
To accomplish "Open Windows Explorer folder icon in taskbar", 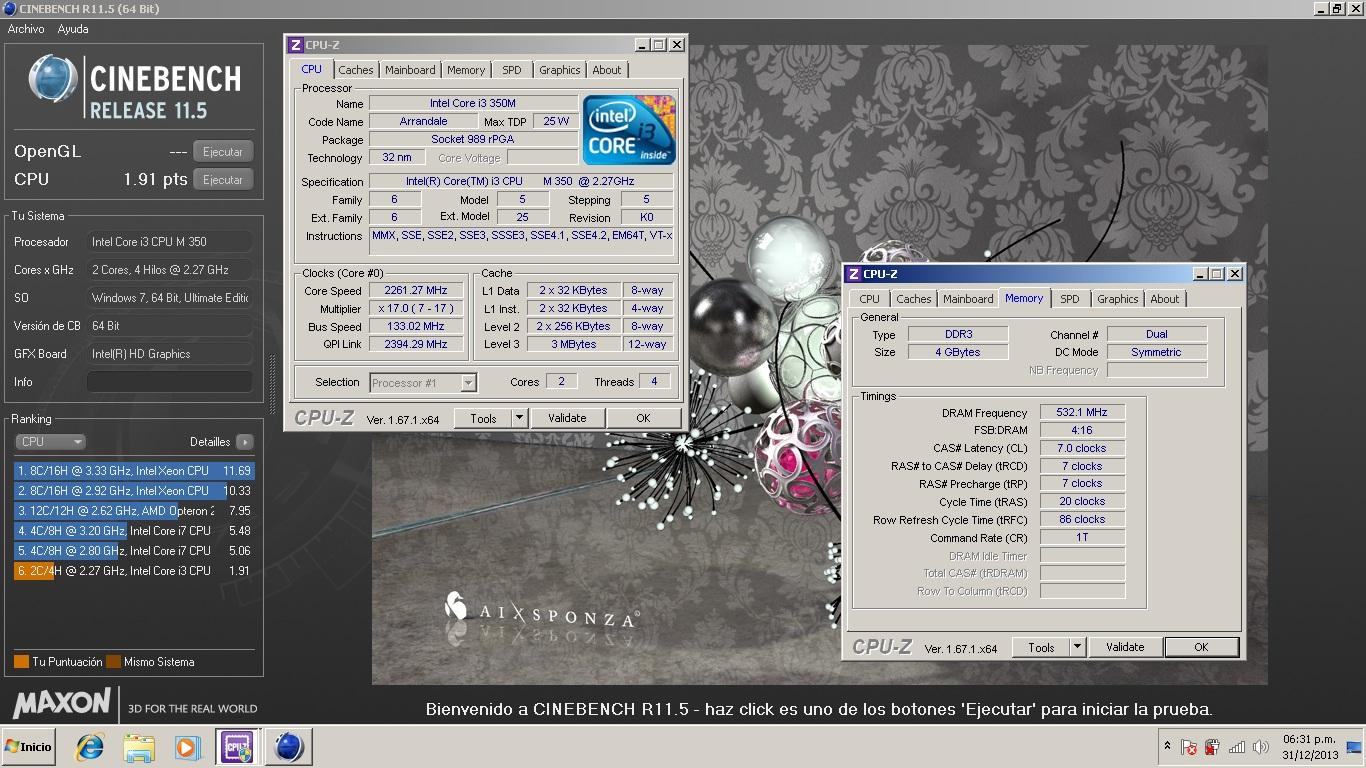I will coord(139,747).
